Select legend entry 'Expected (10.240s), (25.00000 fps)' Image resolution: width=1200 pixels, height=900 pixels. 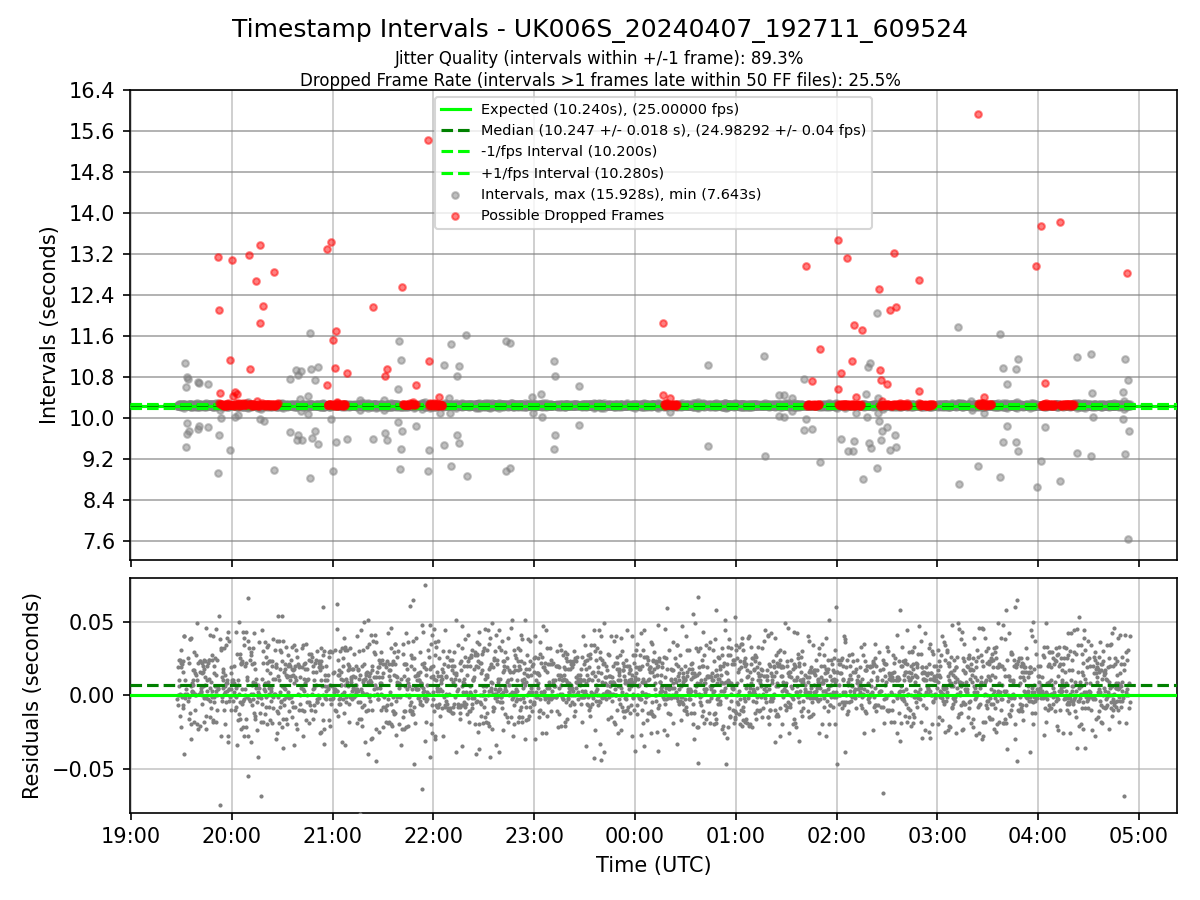[609, 109]
